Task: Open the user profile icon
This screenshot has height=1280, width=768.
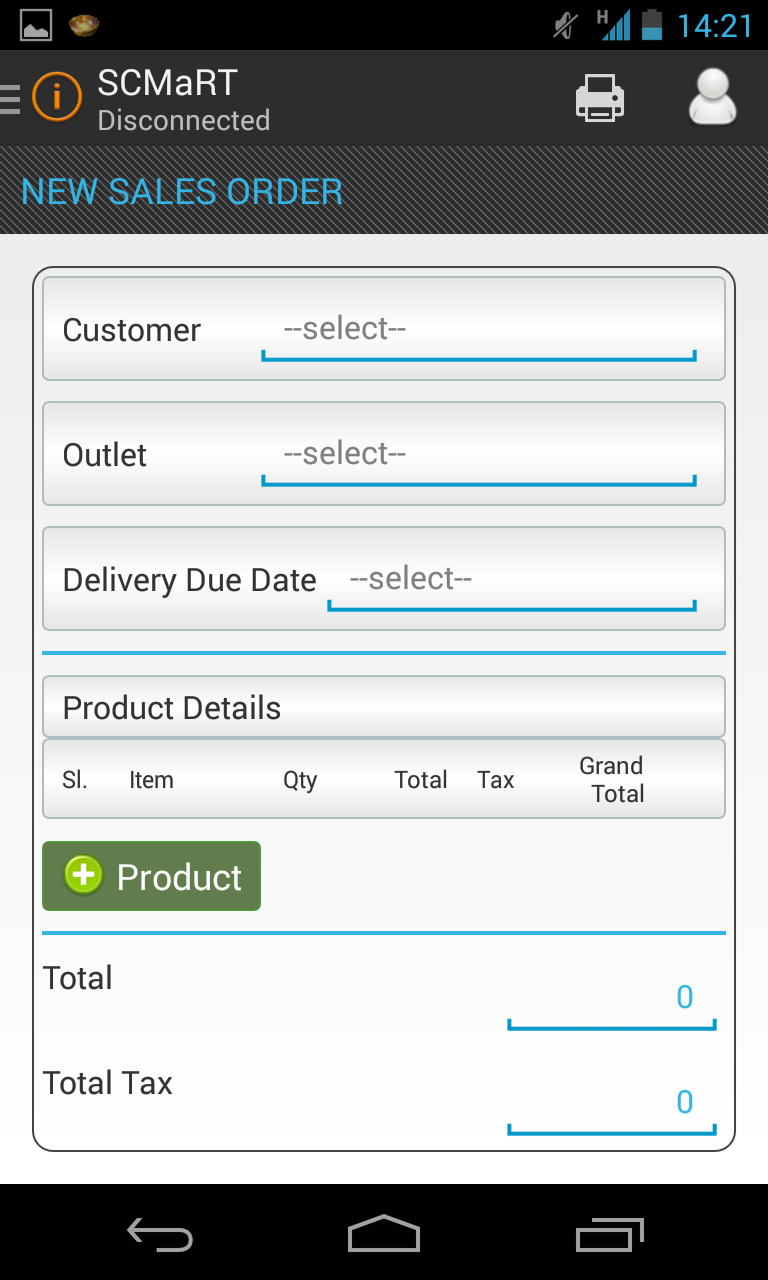Action: point(712,98)
